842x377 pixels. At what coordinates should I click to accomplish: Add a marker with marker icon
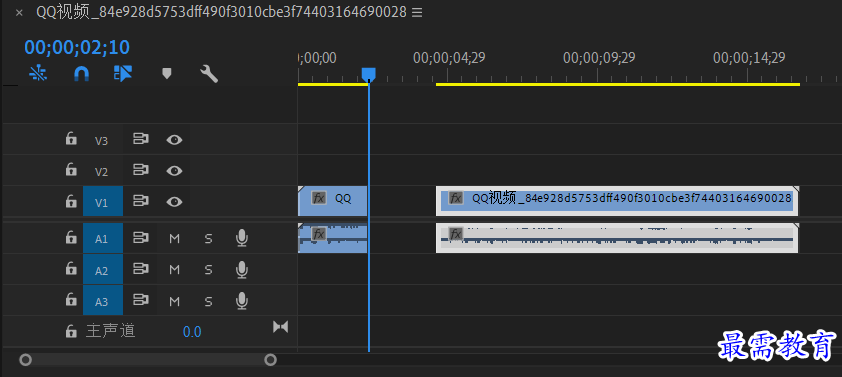166,73
